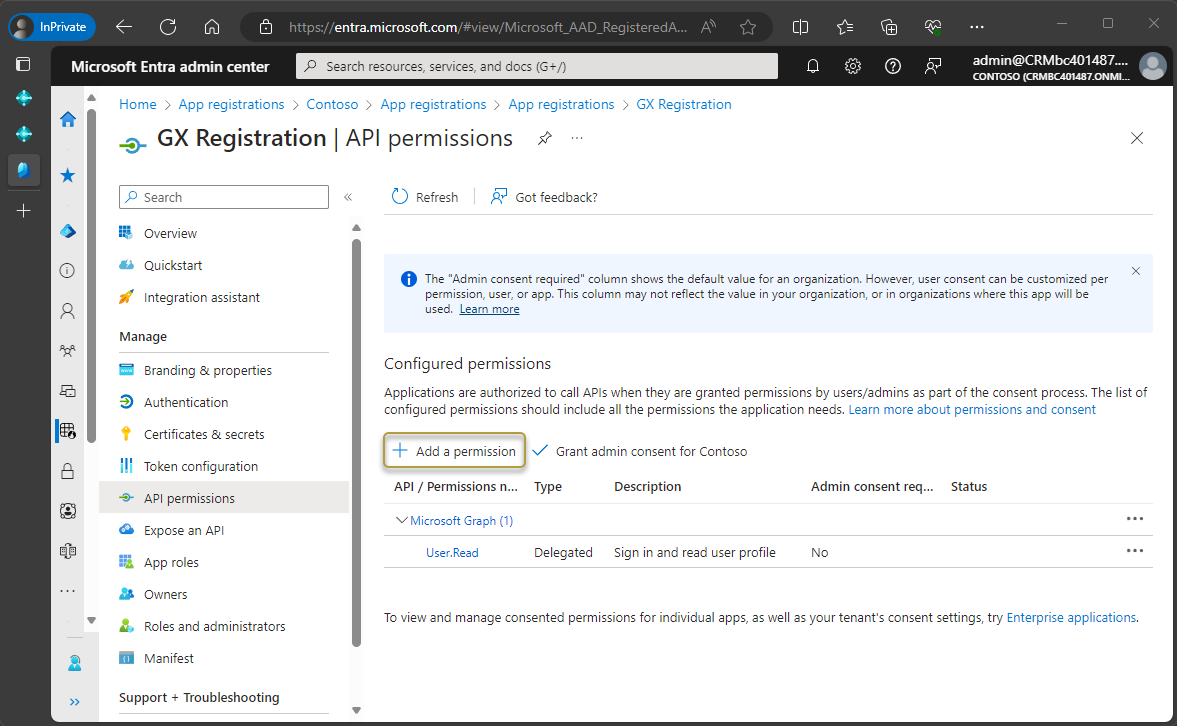The height and width of the screenshot is (726, 1177).
Task: Click the Search box in the navigation pane
Action: 223,197
